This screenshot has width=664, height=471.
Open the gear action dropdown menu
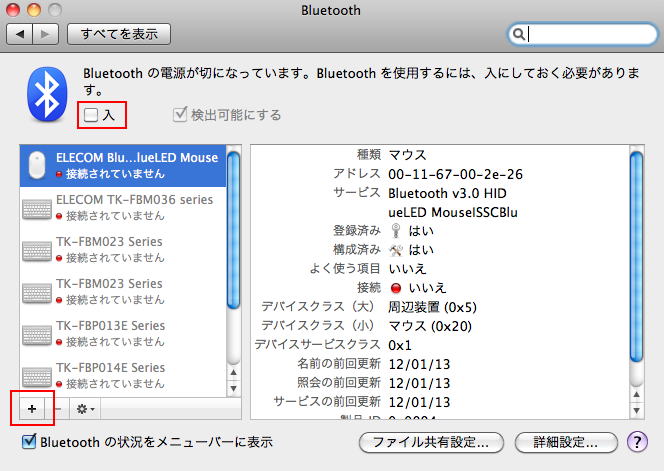click(x=85, y=409)
